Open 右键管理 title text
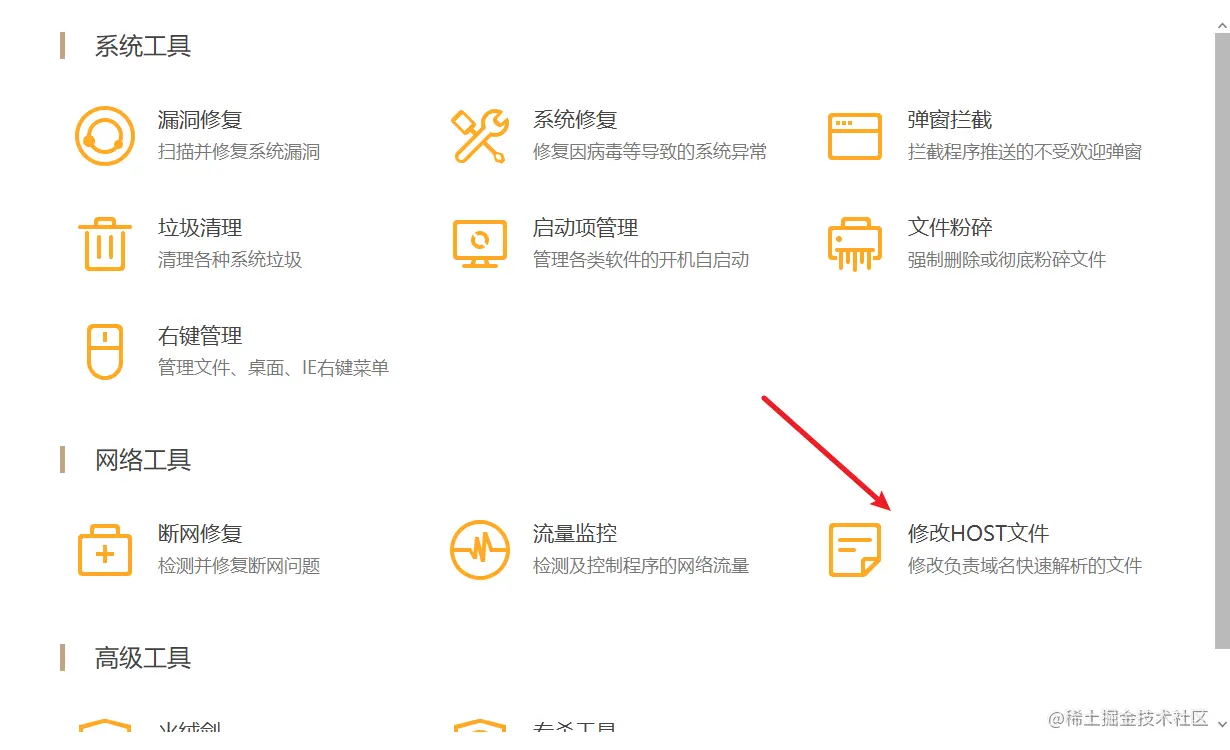The image size is (1230, 750). (200, 336)
